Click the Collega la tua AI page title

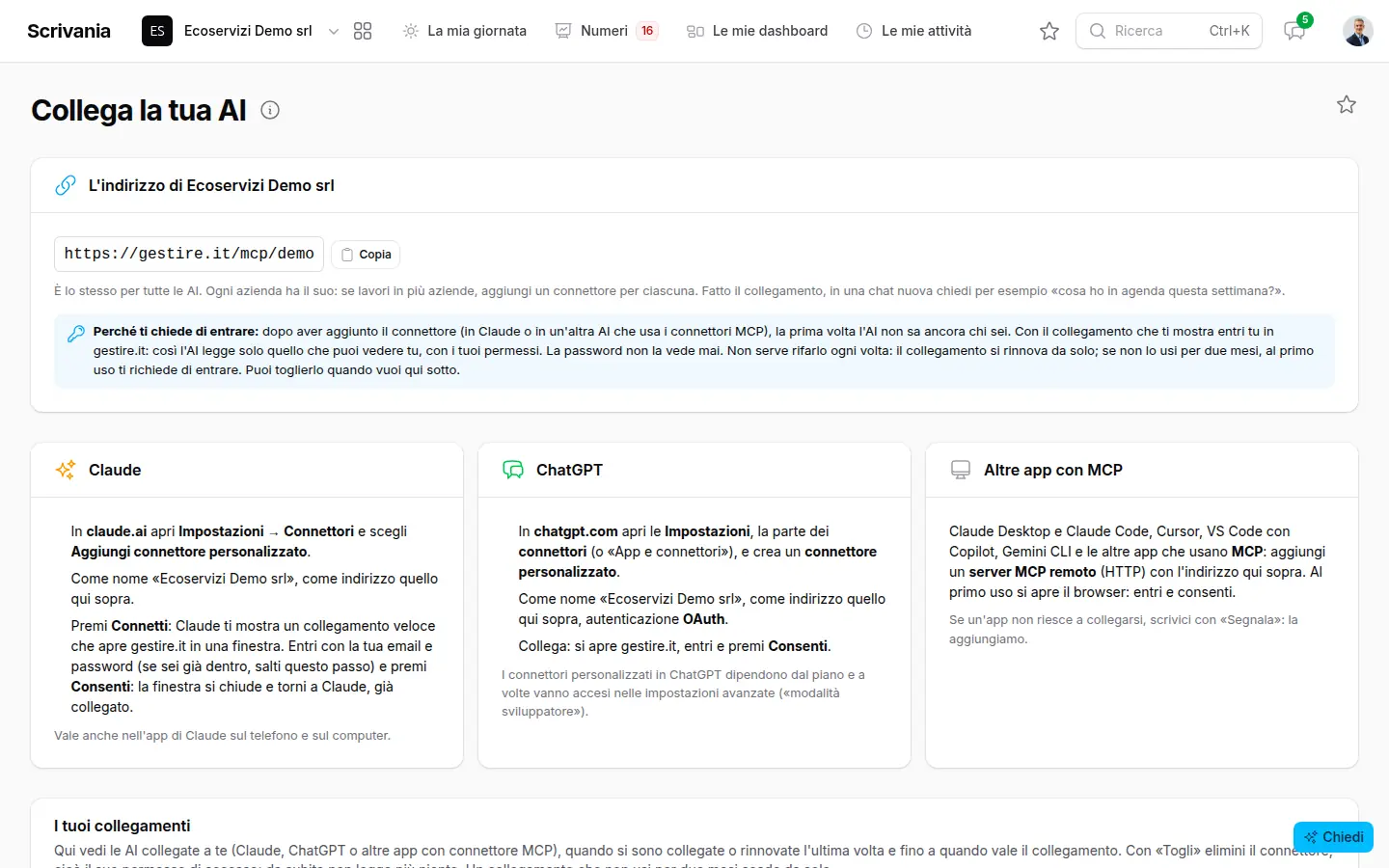point(139,110)
